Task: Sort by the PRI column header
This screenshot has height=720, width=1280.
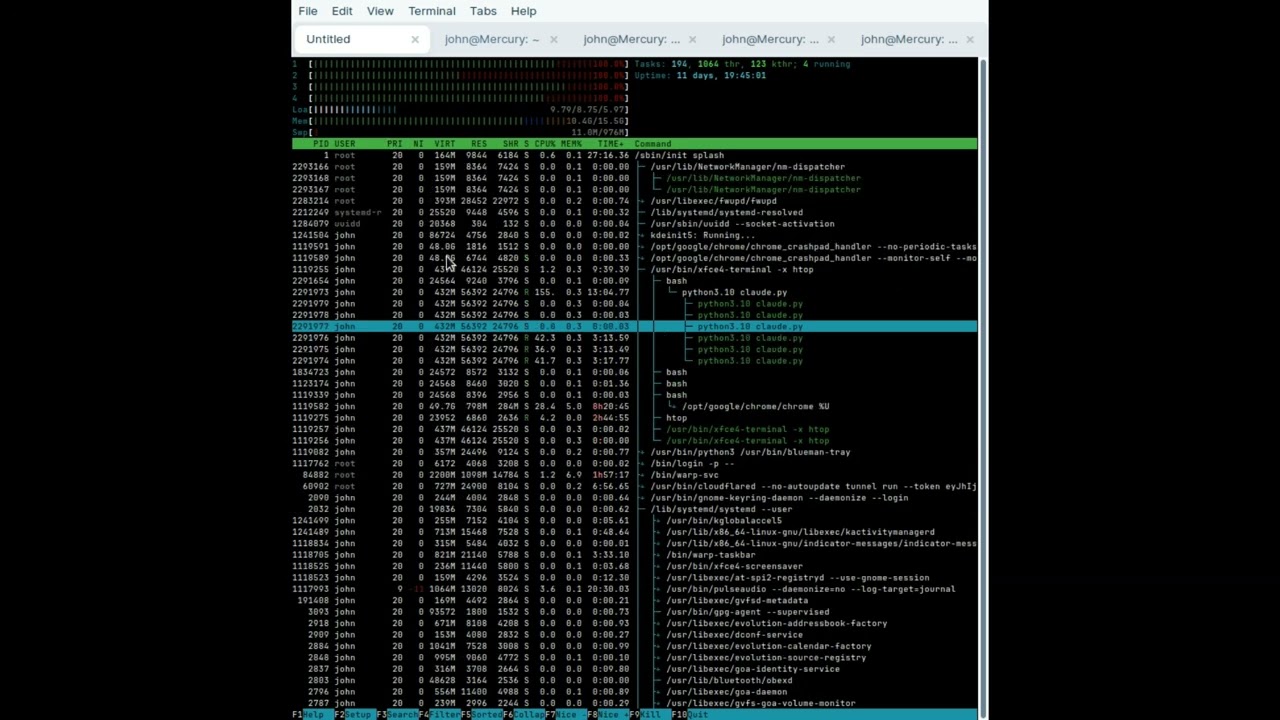Action: tap(394, 144)
